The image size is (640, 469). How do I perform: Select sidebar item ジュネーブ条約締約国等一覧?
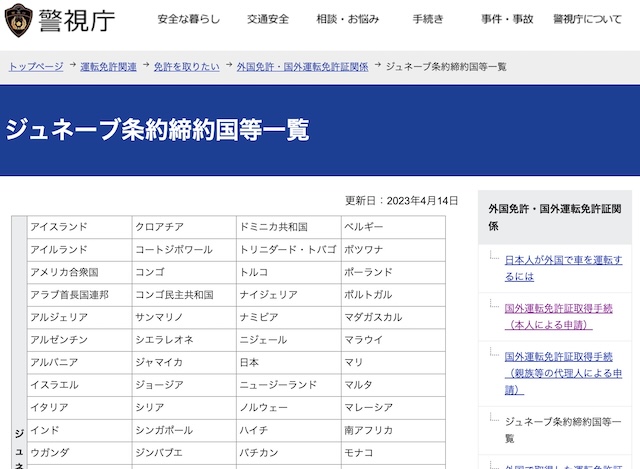563,430
